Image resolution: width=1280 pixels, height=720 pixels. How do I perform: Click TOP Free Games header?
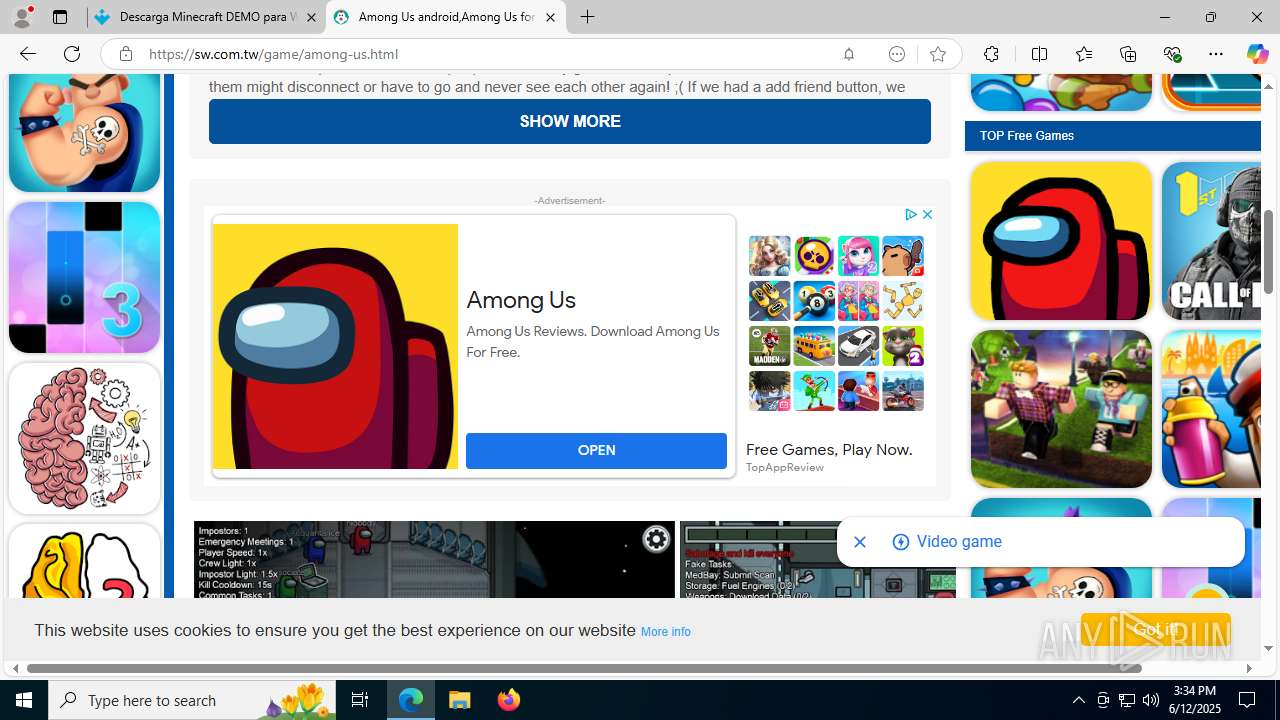tap(1027, 136)
